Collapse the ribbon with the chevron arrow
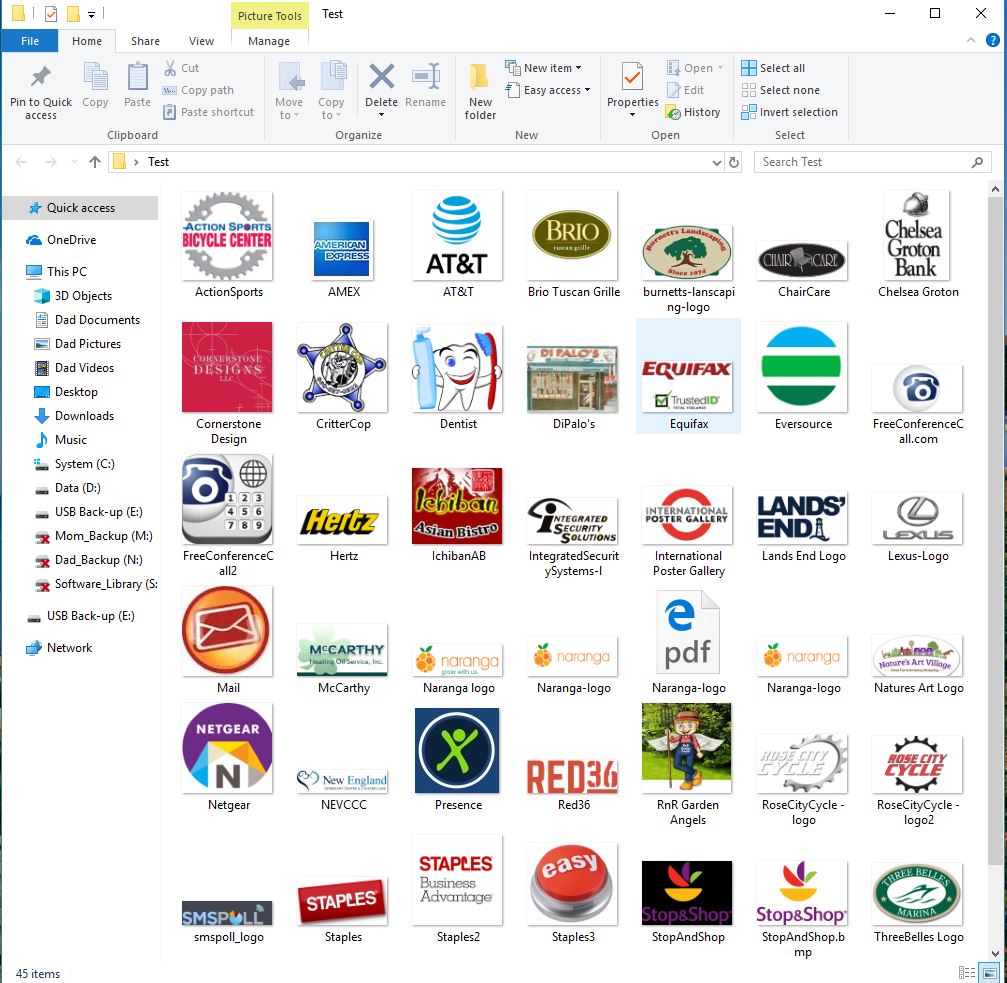 [969, 41]
